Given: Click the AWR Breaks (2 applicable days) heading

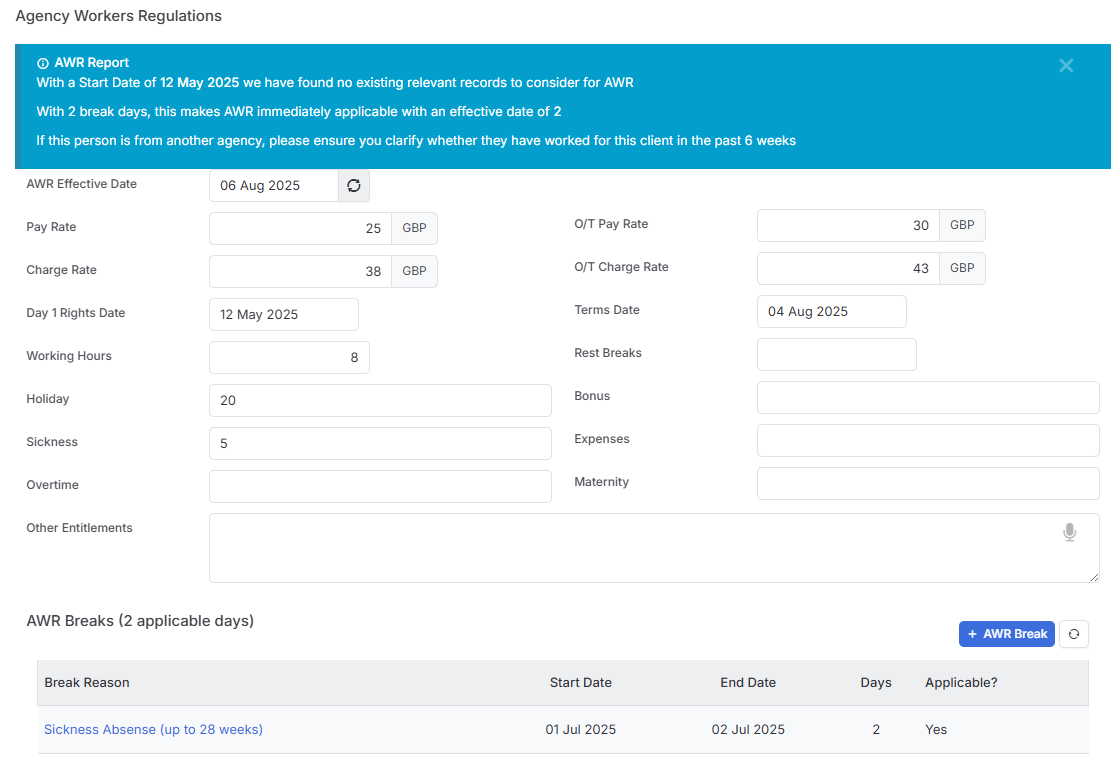Looking at the screenshot, I should [x=140, y=621].
